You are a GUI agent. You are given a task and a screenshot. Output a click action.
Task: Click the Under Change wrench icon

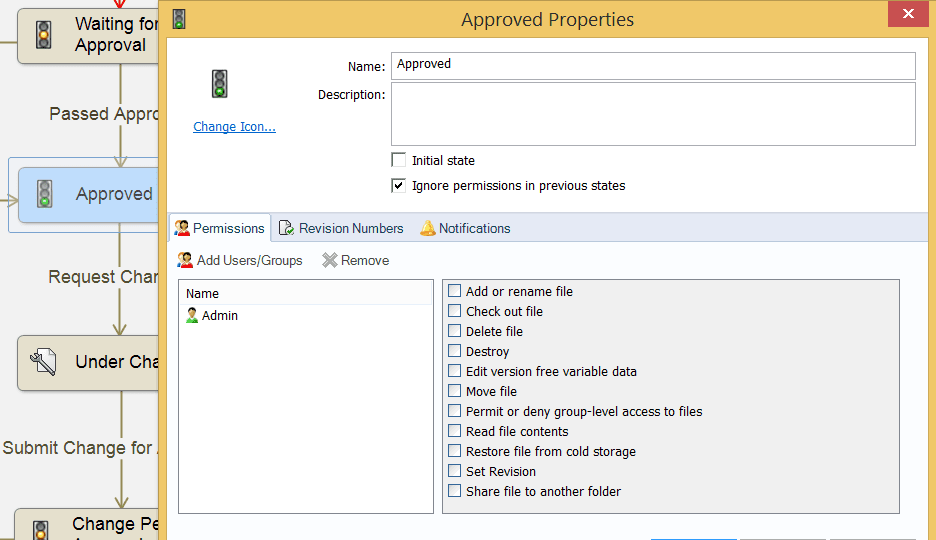pos(43,362)
